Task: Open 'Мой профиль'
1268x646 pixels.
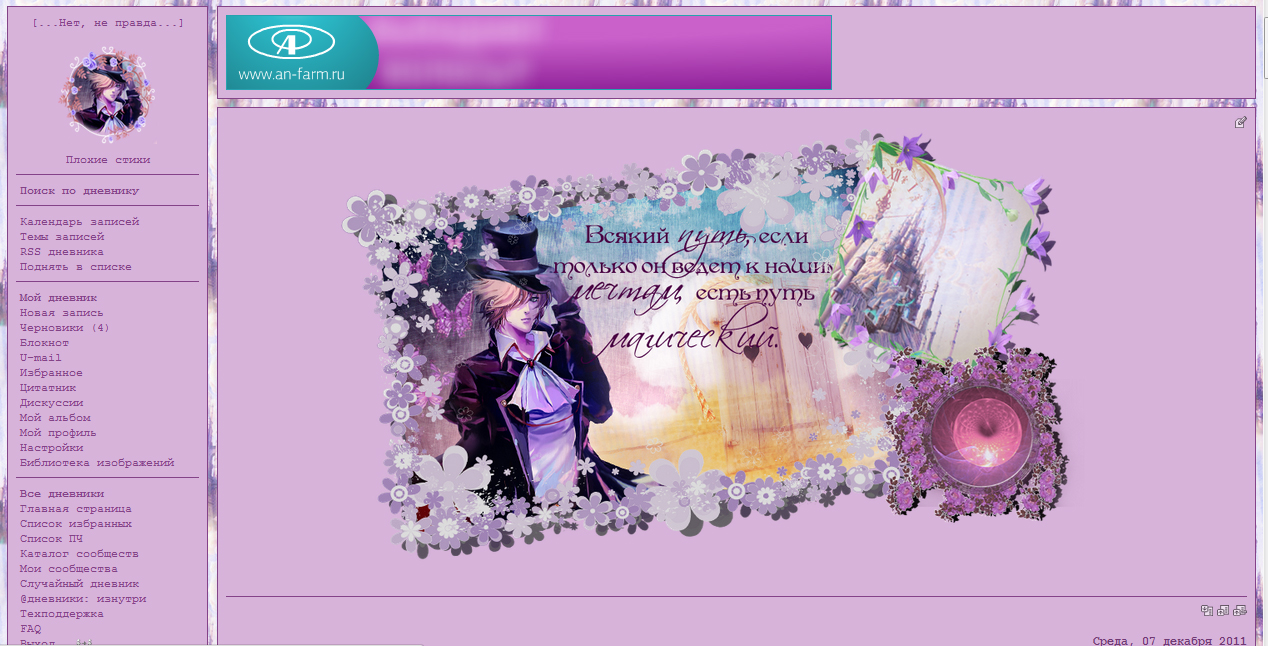Action: [58, 432]
